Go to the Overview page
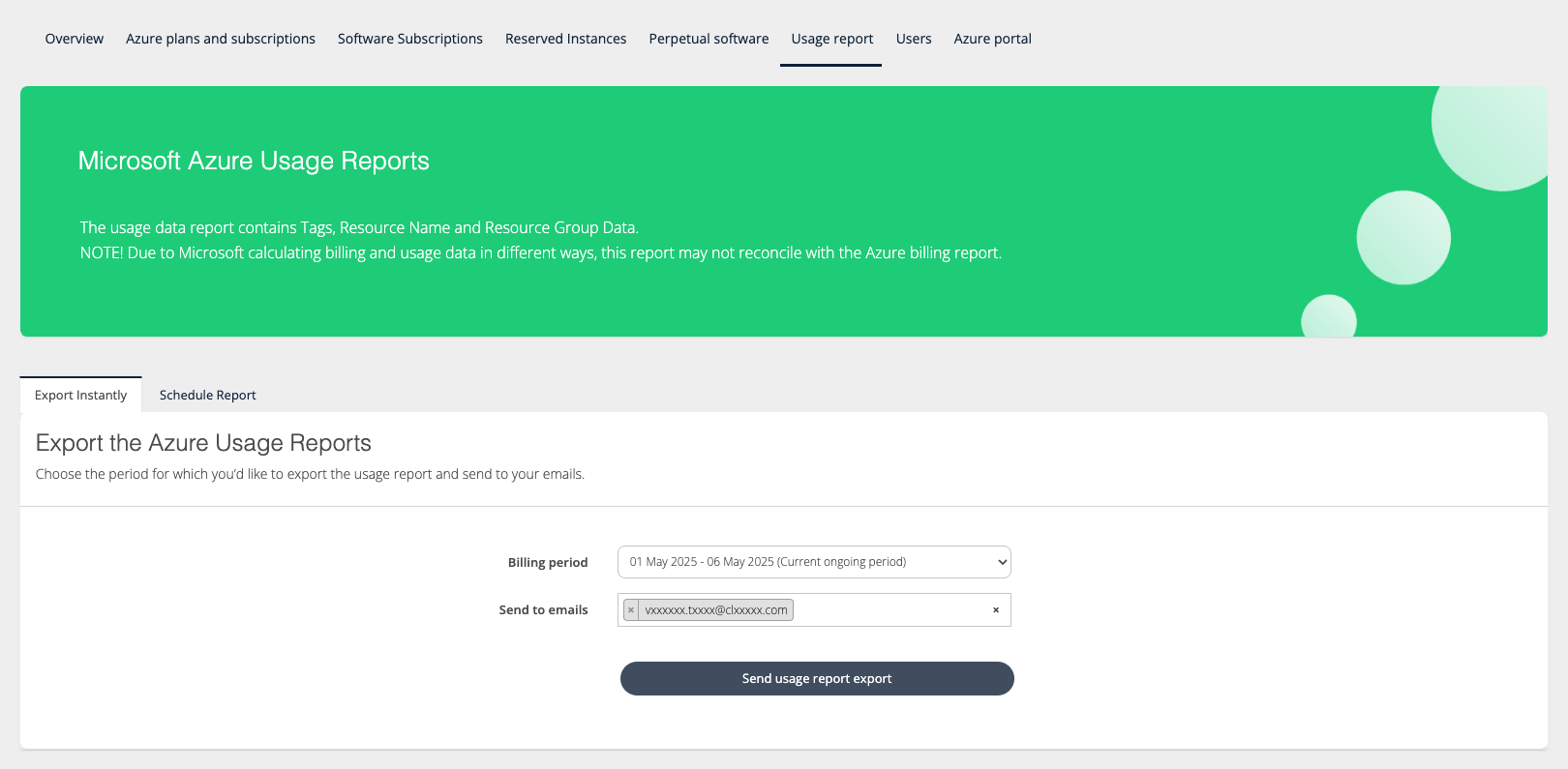Screen dimensions: 1568x769 (74, 39)
